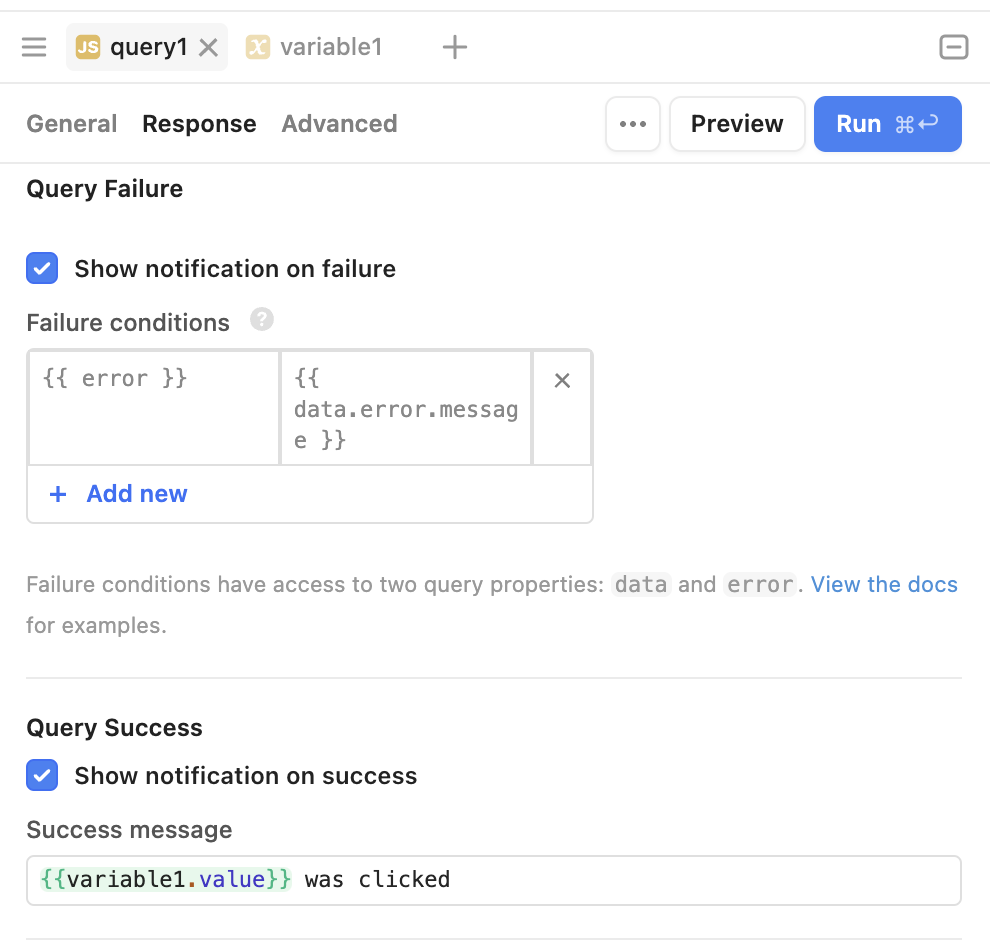Open the General settings tab
The width and height of the screenshot is (990, 944).
[71, 124]
